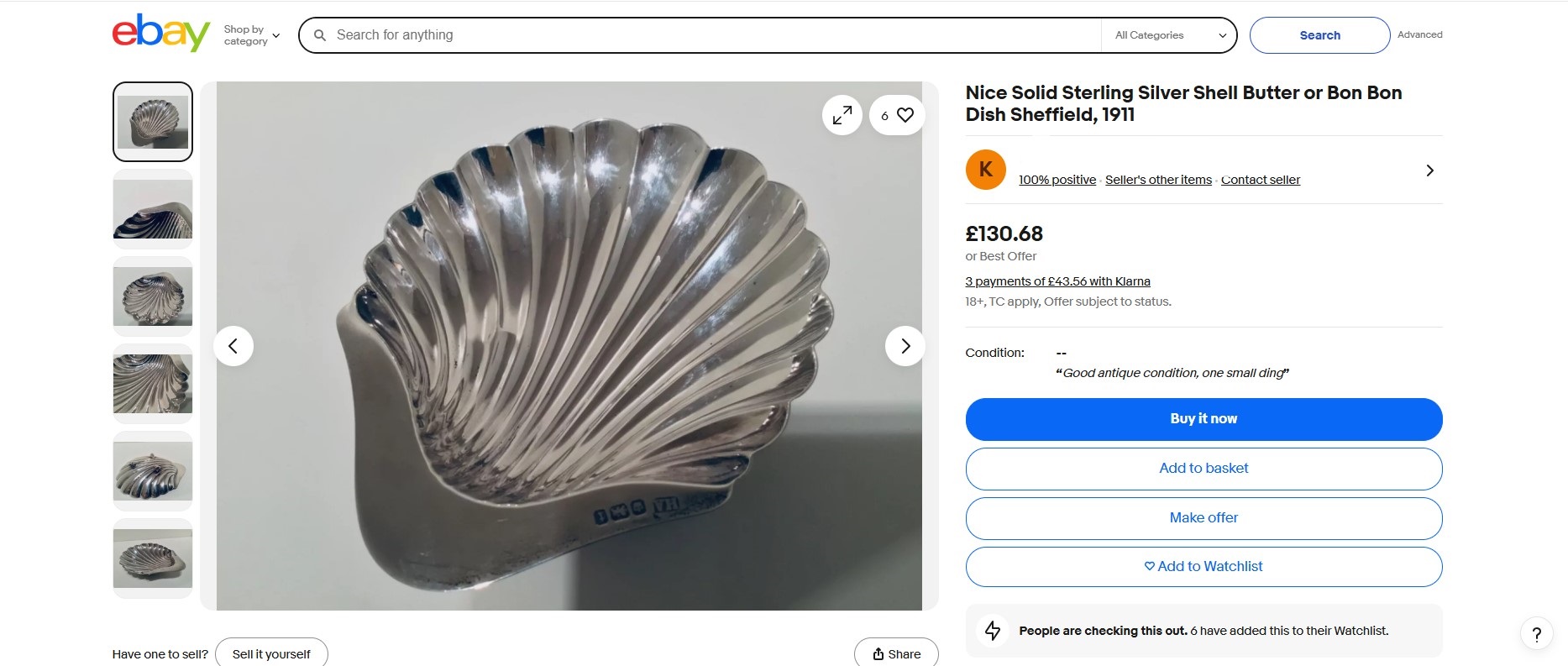
Task: Open Advanced search link
Action: [x=1419, y=34]
